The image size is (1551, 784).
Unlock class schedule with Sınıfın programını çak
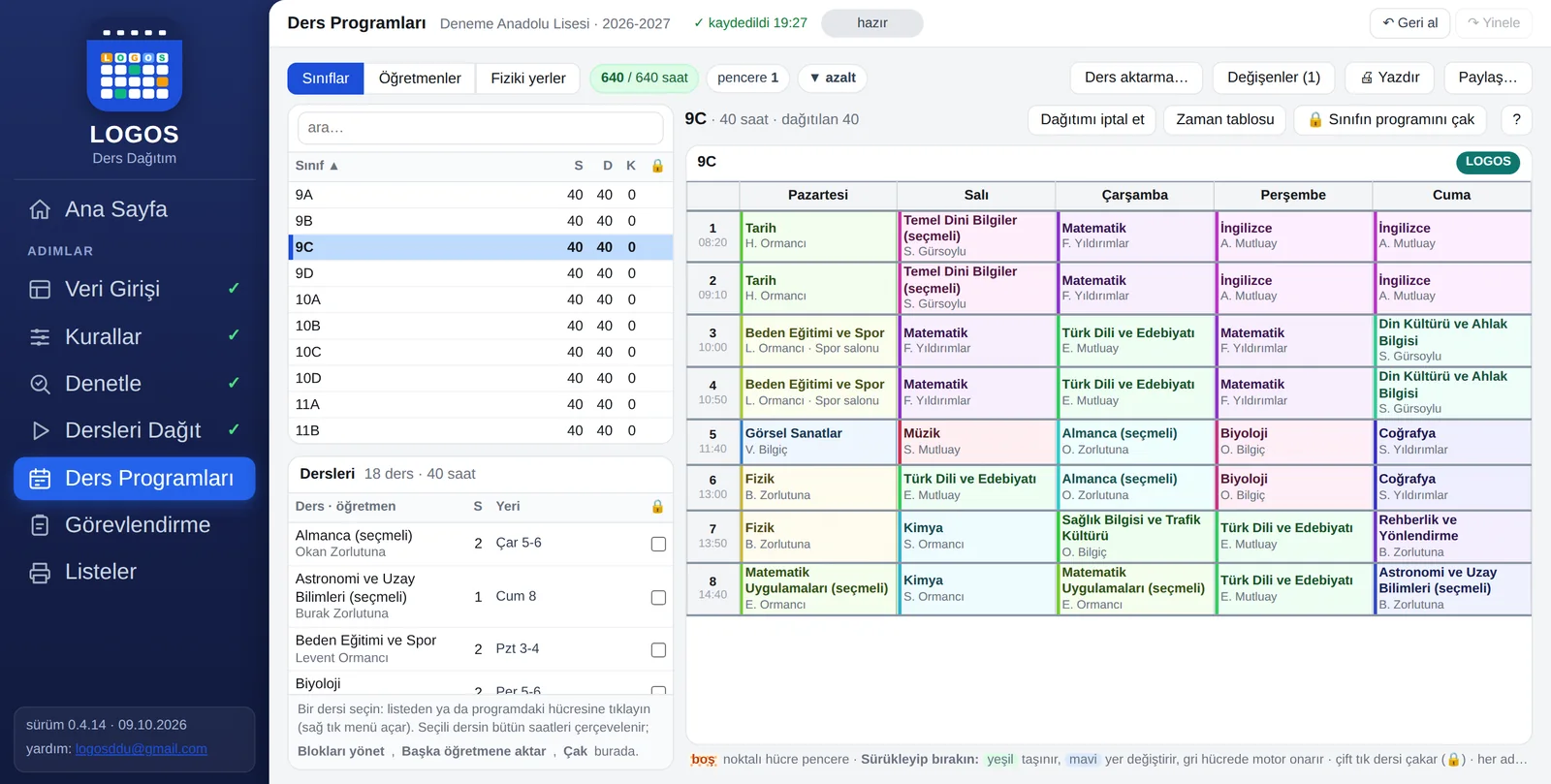point(1391,119)
